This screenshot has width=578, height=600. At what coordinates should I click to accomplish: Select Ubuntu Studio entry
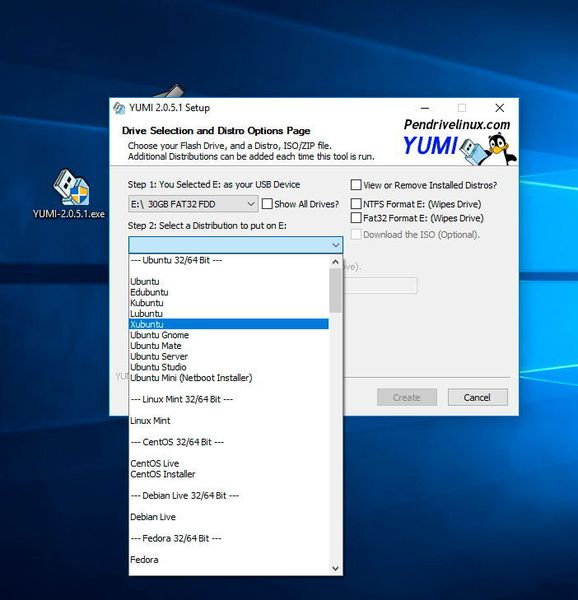229,367
